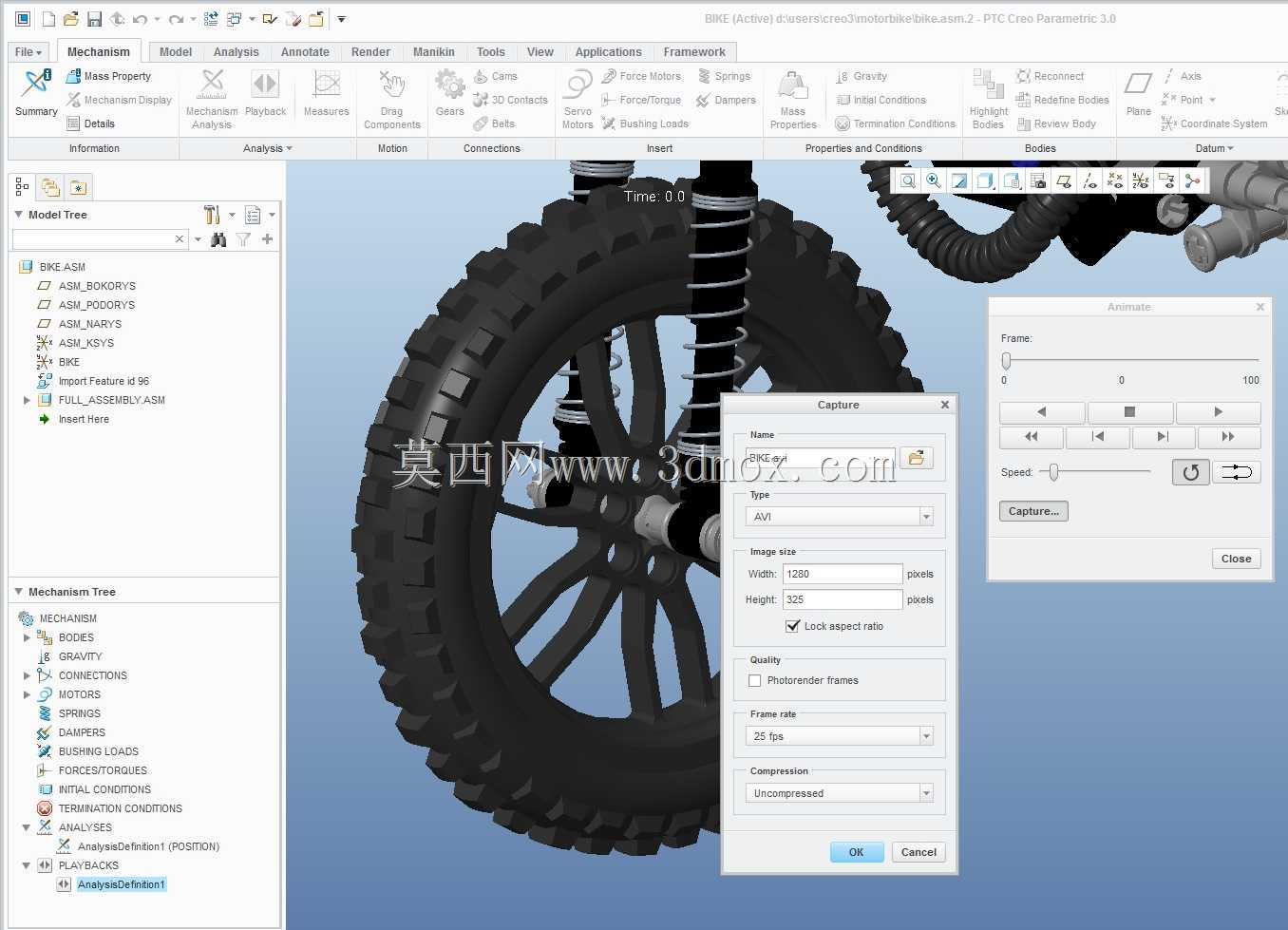Image resolution: width=1288 pixels, height=930 pixels.
Task: Toggle reverse-at-end animation button
Action: tap(1236, 472)
